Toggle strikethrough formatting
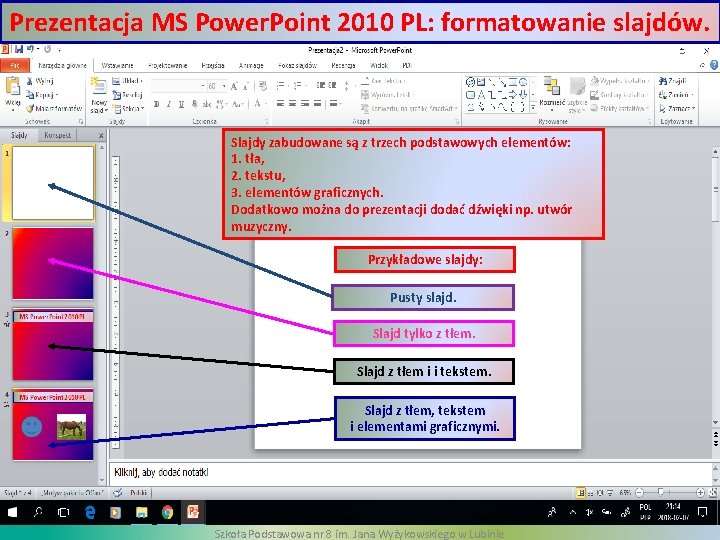This screenshot has height=540, width=720. point(207,104)
